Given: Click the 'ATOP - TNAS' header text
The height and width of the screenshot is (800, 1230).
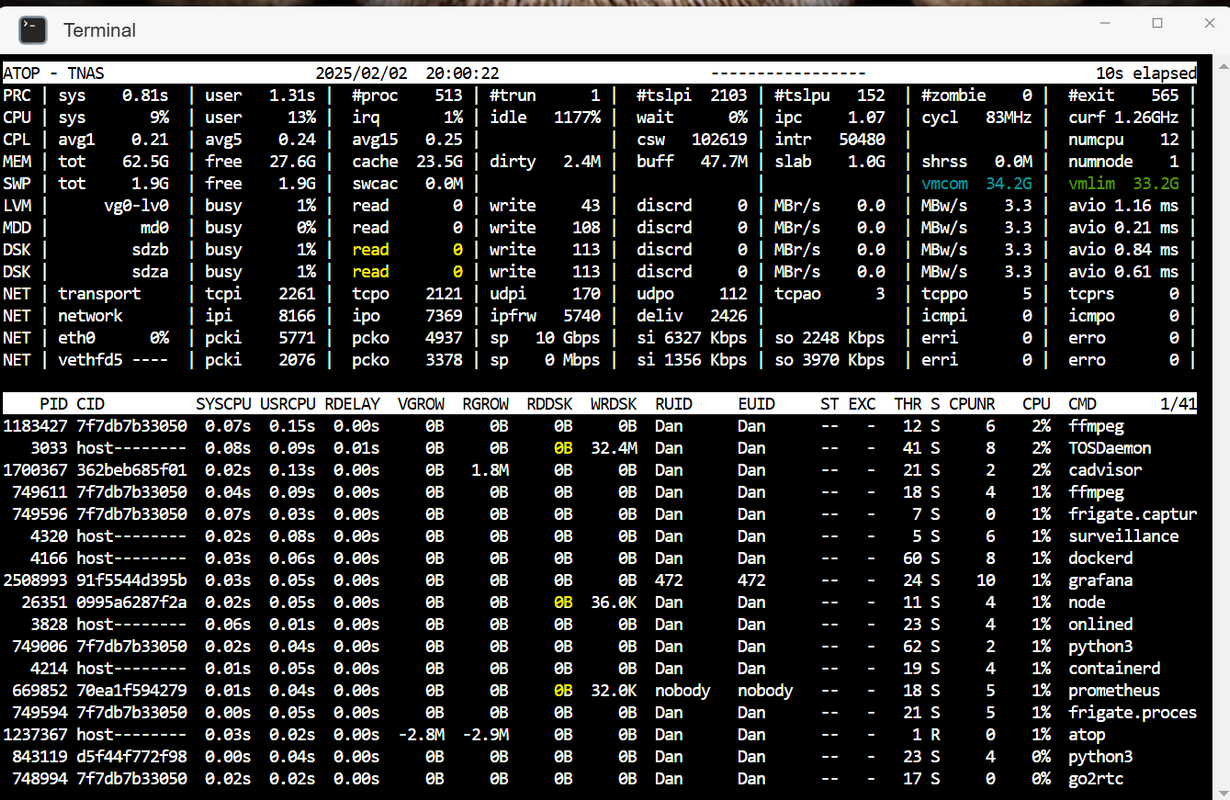Looking at the screenshot, I should click(53, 73).
